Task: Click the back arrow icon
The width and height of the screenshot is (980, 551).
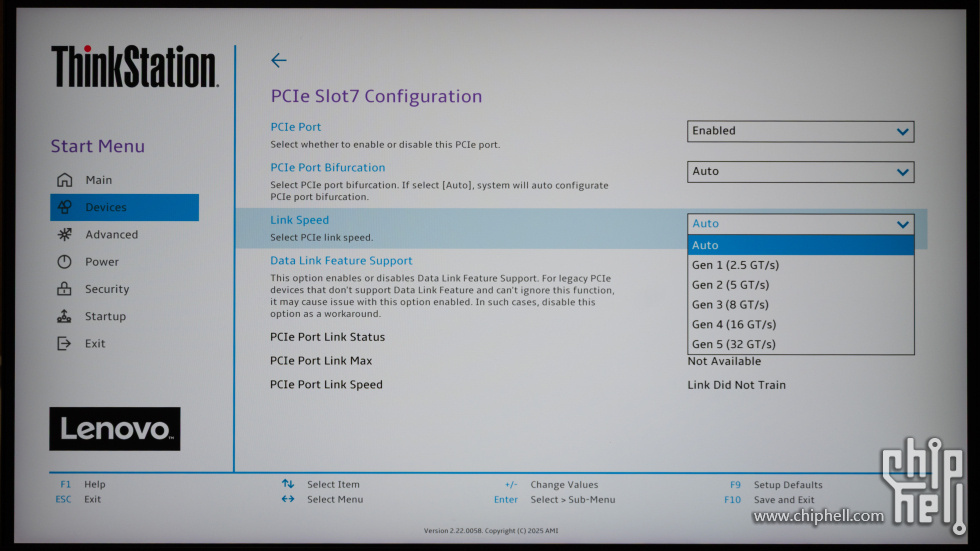Action: 279,61
